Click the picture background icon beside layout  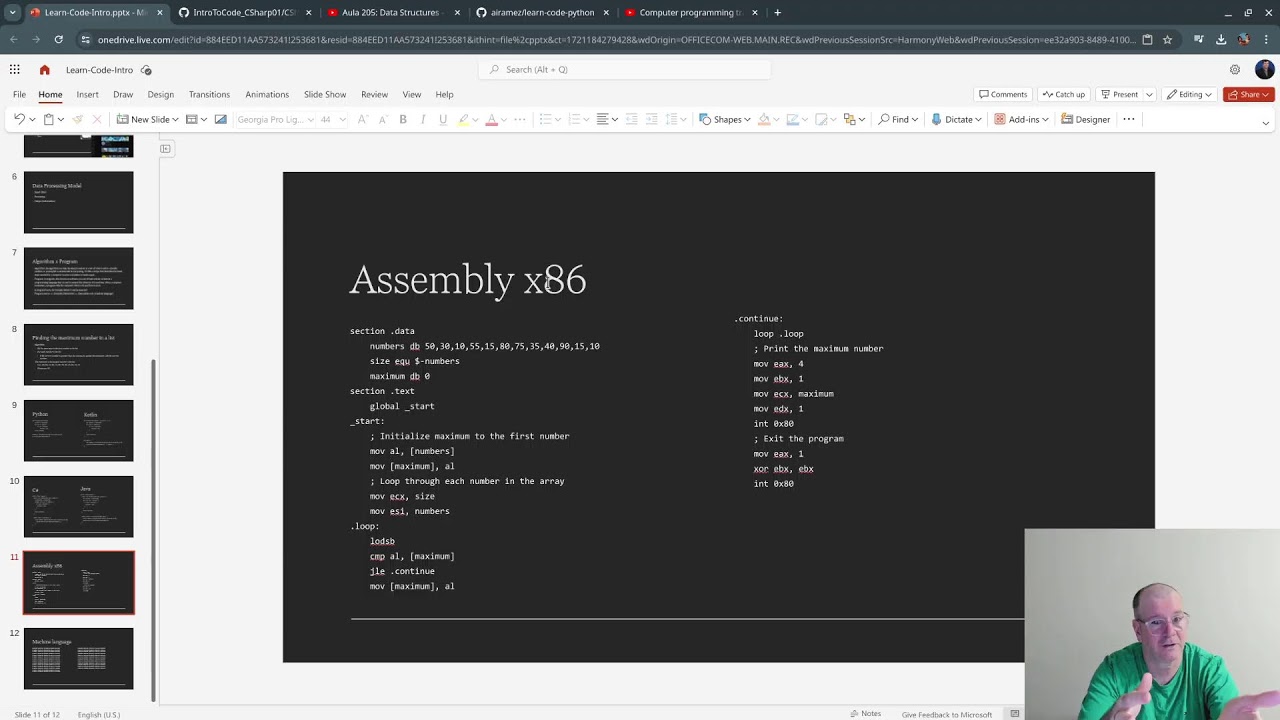(221, 119)
